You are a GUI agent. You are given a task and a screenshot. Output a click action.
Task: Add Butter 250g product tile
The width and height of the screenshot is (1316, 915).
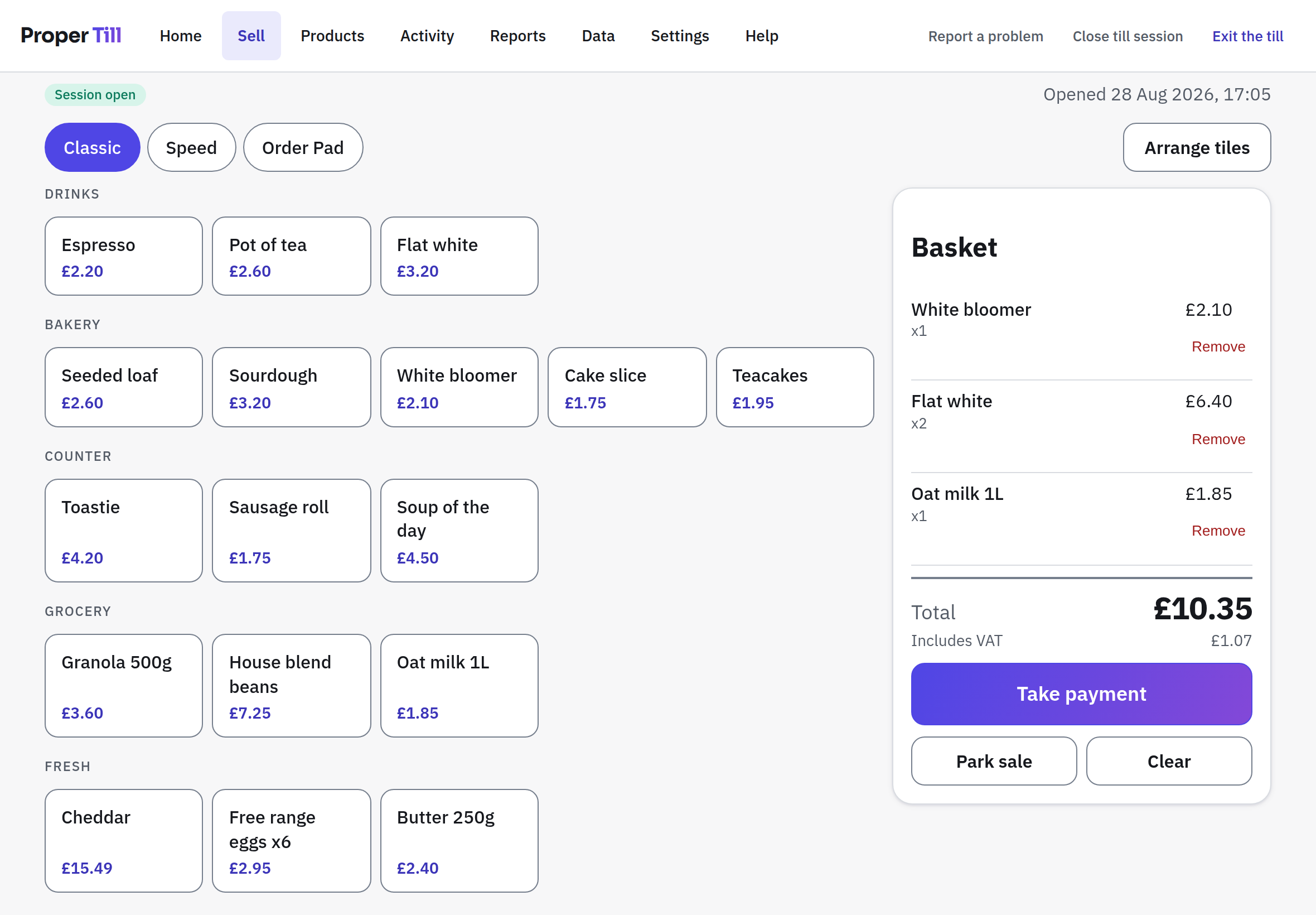(459, 840)
